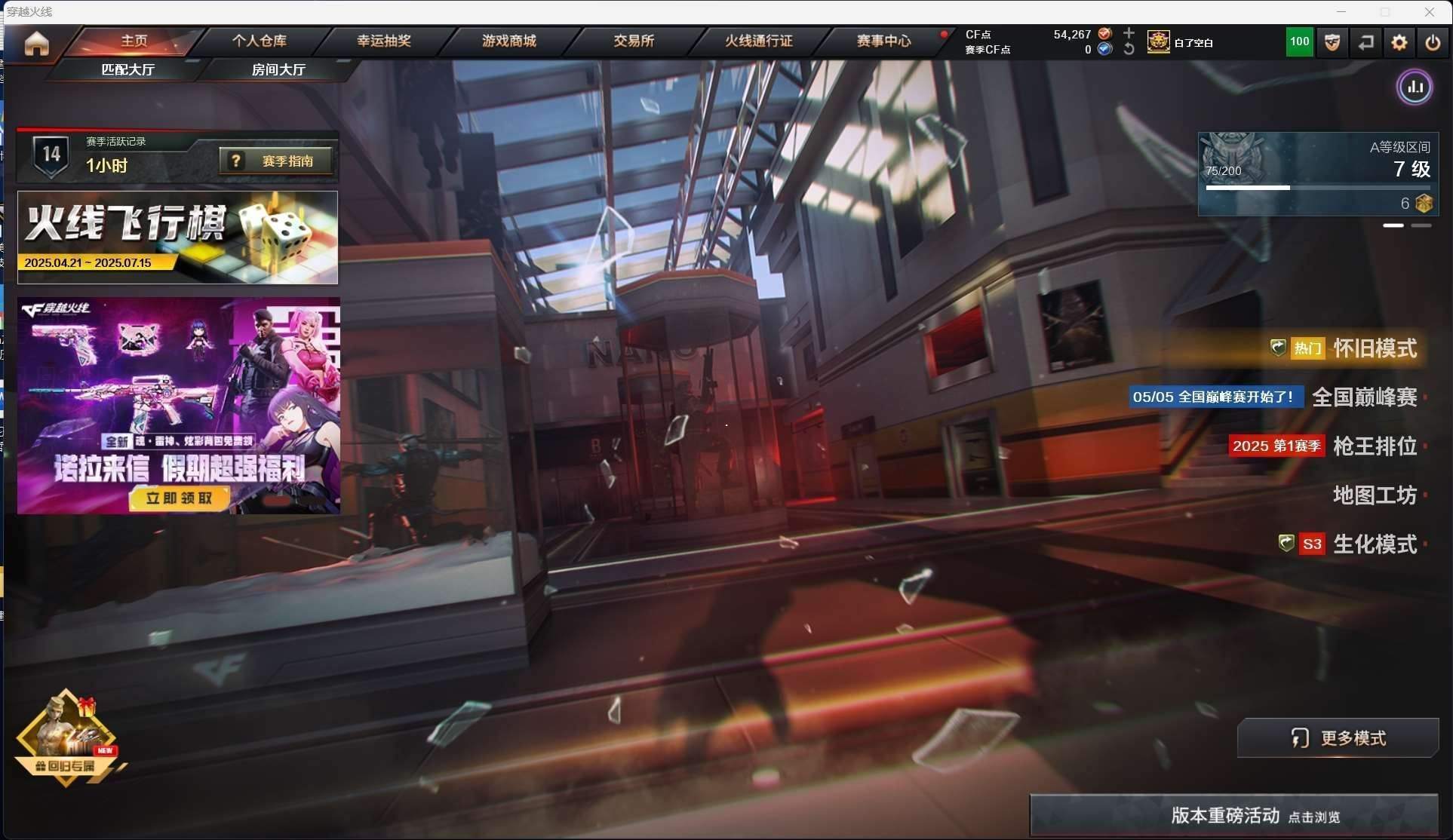This screenshot has height=840, width=1453.
Task: Open the round bar-chart stats icon
Action: pos(1415,87)
